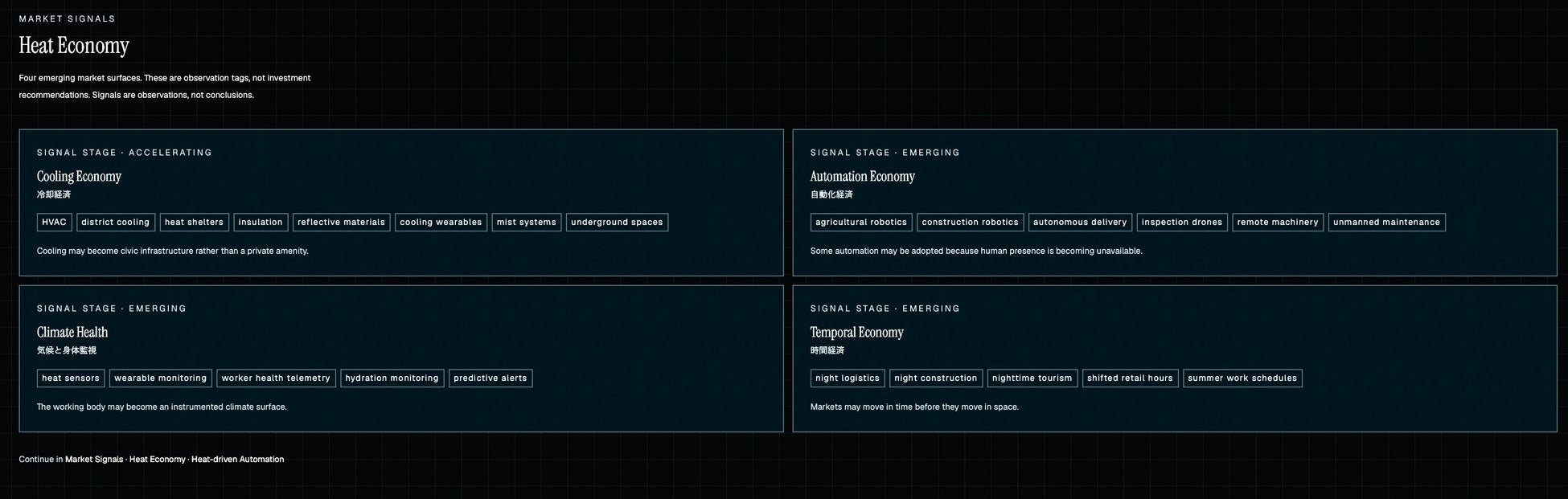This screenshot has height=499, width=1568.
Task: Follow the Heat Economy breadcrumb link
Action: [158, 460]
